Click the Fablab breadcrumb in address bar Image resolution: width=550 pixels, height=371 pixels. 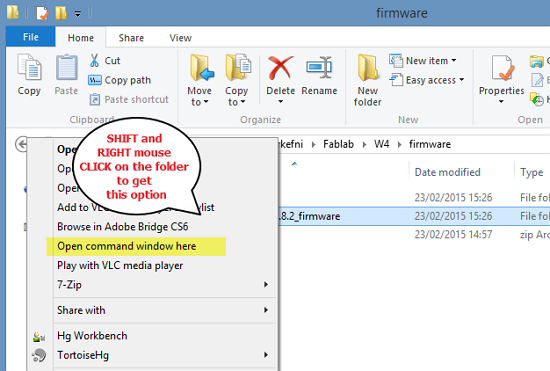[338, 144]
